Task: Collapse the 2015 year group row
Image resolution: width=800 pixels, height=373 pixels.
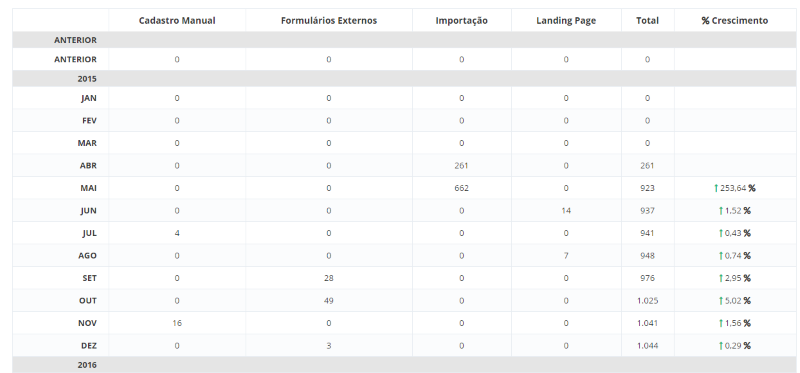Action: 404,79
